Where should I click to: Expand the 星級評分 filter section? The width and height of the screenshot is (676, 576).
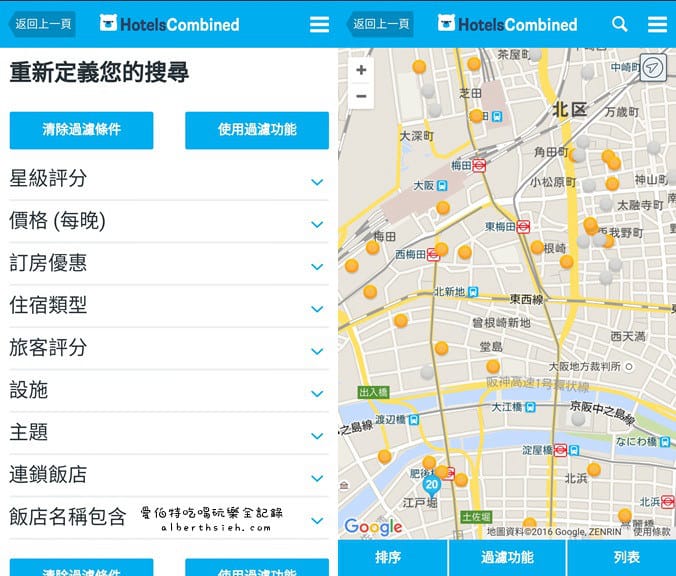click(169, 179)
